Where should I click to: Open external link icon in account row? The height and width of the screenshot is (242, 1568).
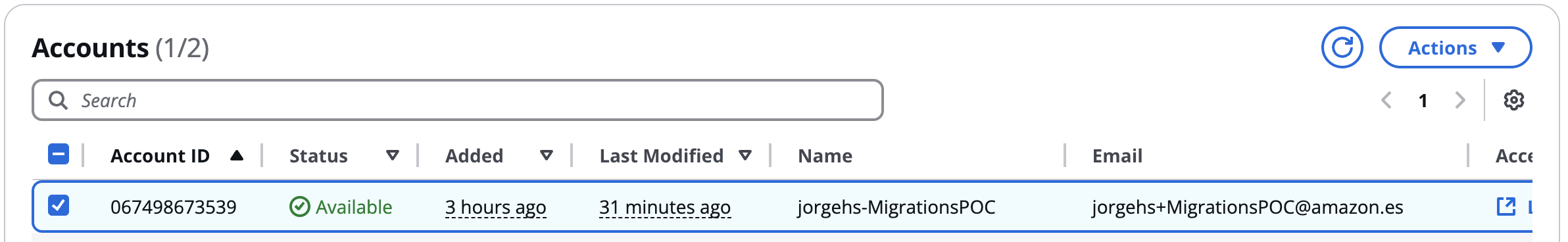point(1506,206)
